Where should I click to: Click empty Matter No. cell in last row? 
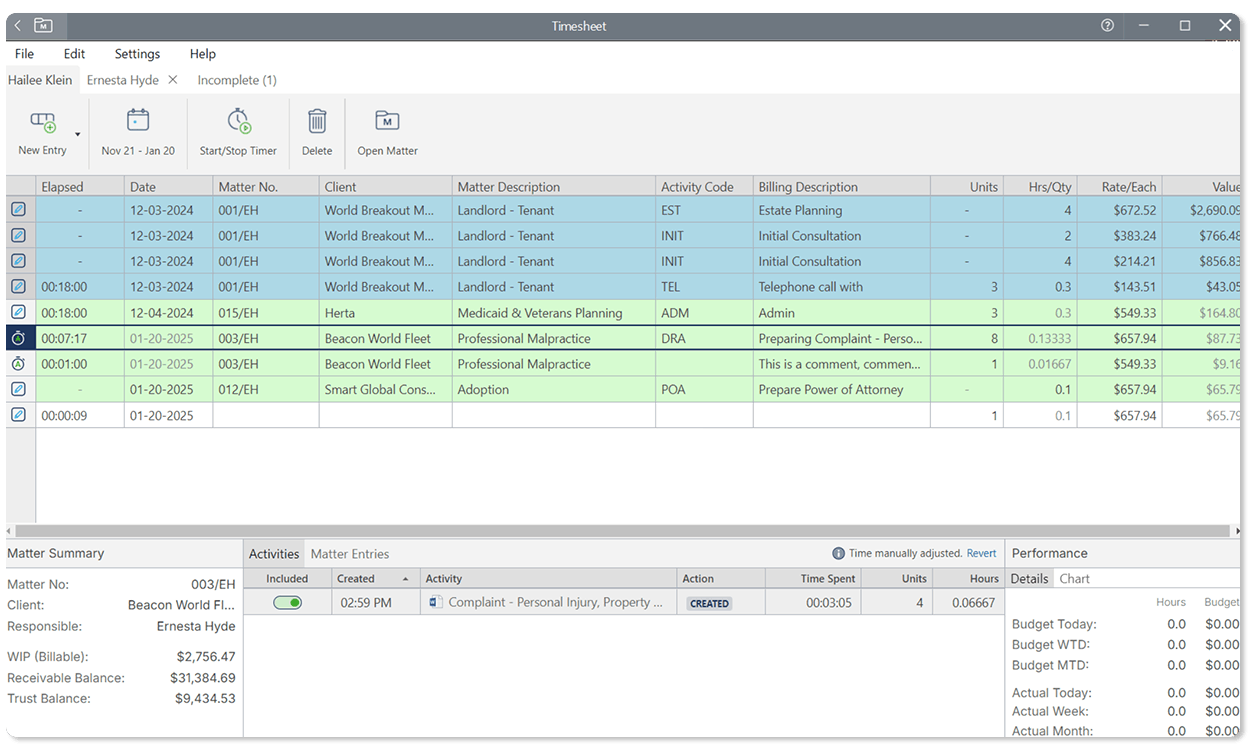point(265,416)
